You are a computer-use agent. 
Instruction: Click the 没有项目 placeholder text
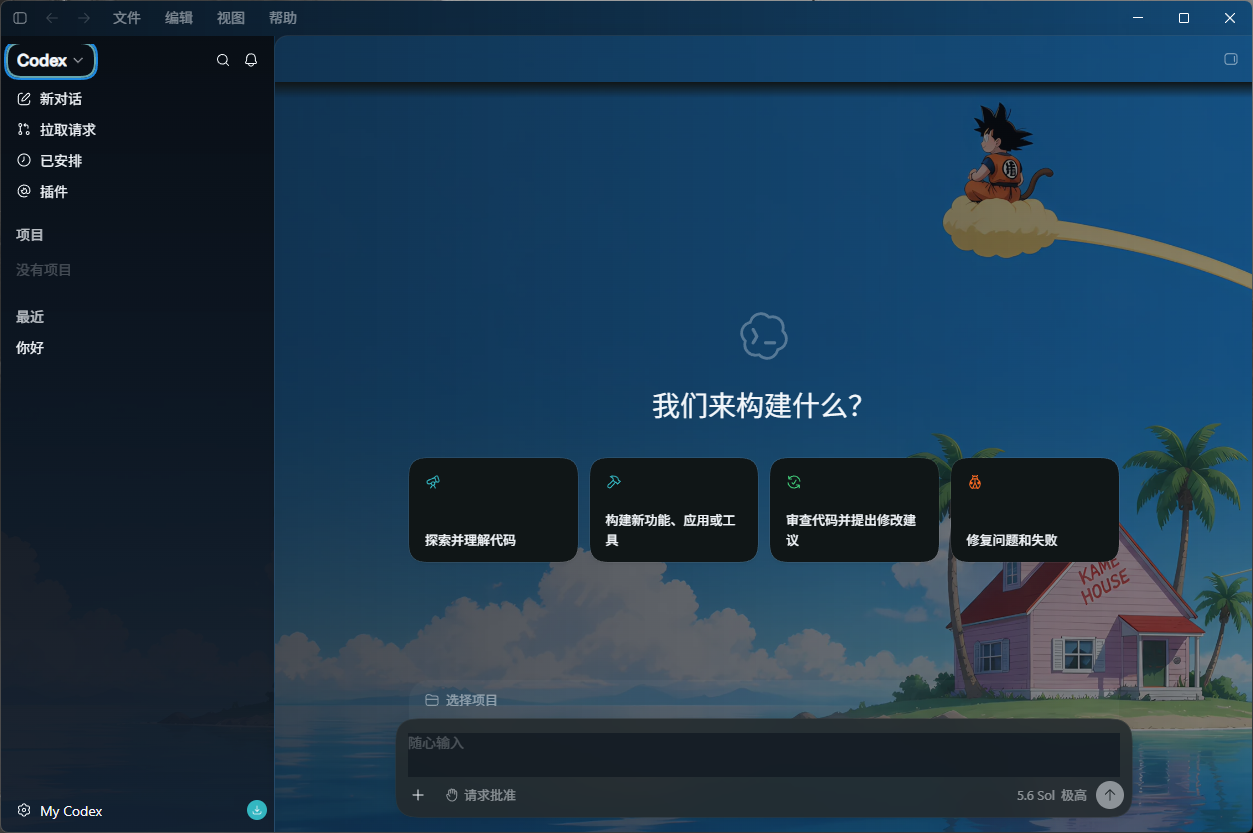coord(44,270)
